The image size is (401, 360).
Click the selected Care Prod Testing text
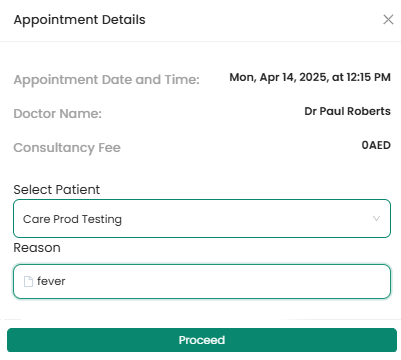tap(72, 219)
